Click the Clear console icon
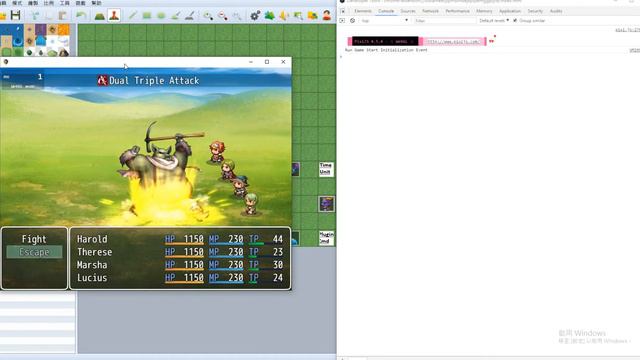The height and width of the screenshot is (360, 640). pyautogui.click(x=352, y=20)
